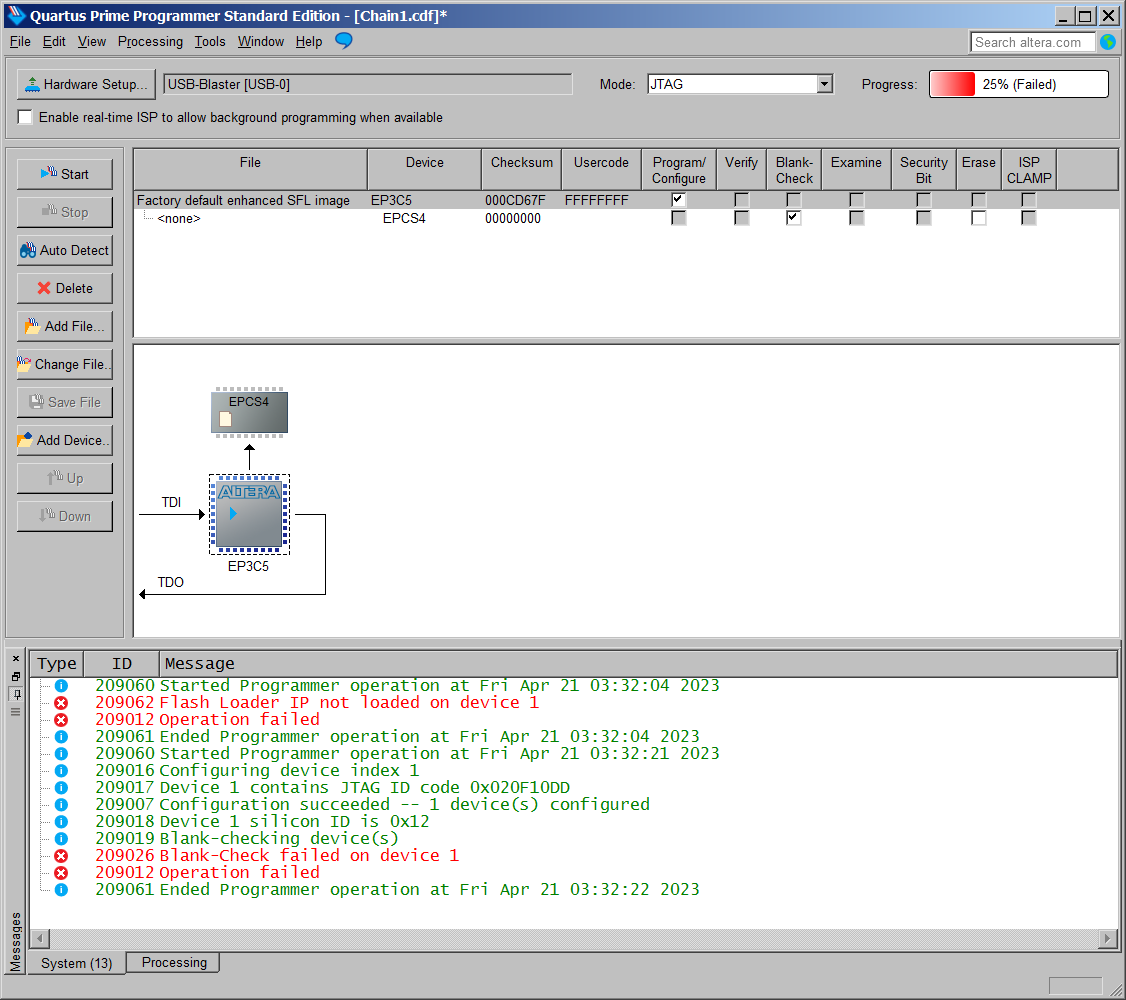Pin the Messages panel with pushpin icon

point(16,694)
